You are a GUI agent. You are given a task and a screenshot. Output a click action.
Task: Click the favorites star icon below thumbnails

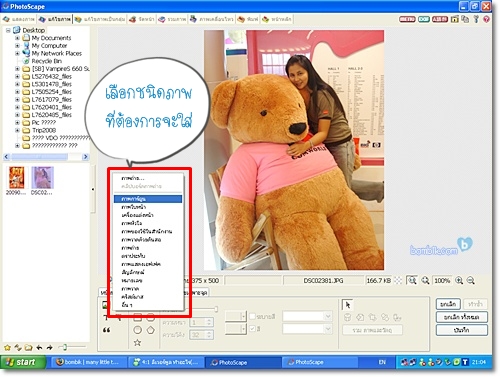coord(7,348)
